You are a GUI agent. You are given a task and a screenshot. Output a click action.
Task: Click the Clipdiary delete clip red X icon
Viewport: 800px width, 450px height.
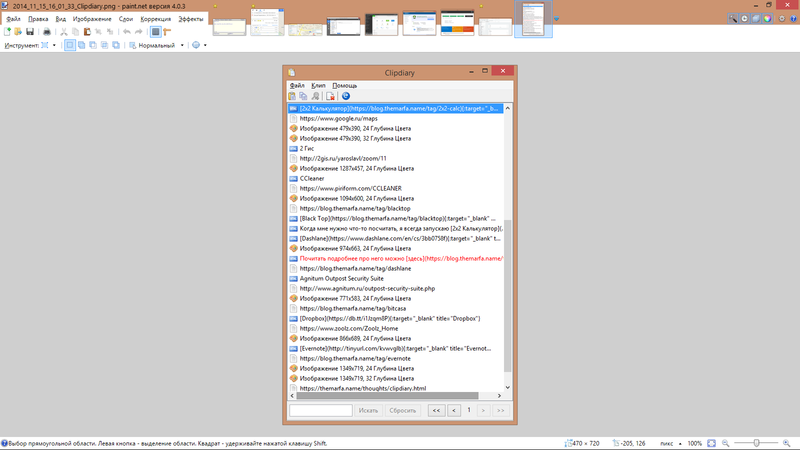point(330,96)
